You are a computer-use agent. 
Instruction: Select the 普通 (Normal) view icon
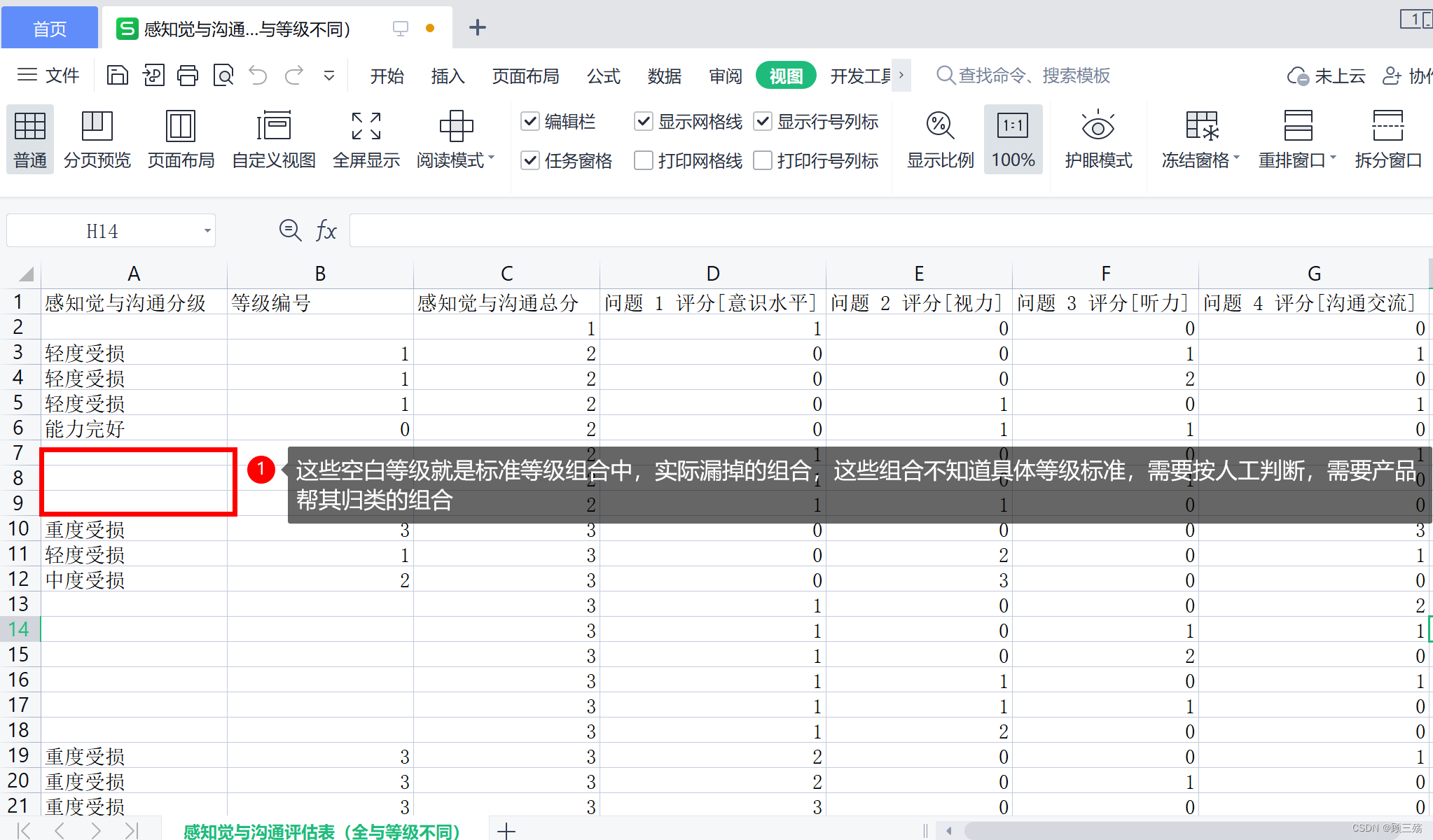pyautogui.click(x=30, y=140)
